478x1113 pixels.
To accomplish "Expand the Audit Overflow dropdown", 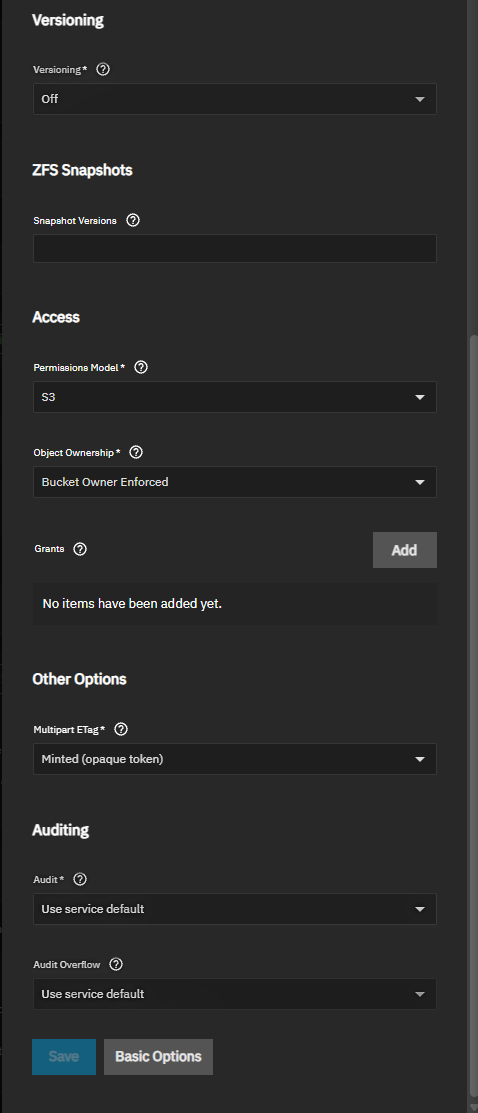I will (x=234, y=994).
